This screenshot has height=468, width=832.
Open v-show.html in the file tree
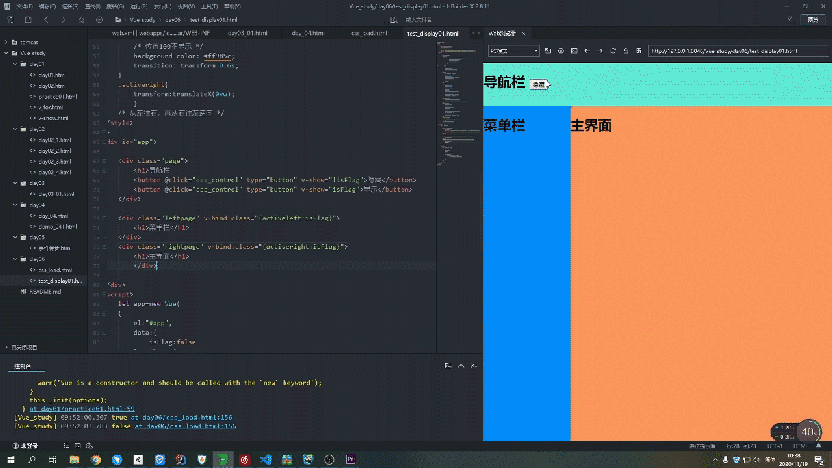[53, 118]
